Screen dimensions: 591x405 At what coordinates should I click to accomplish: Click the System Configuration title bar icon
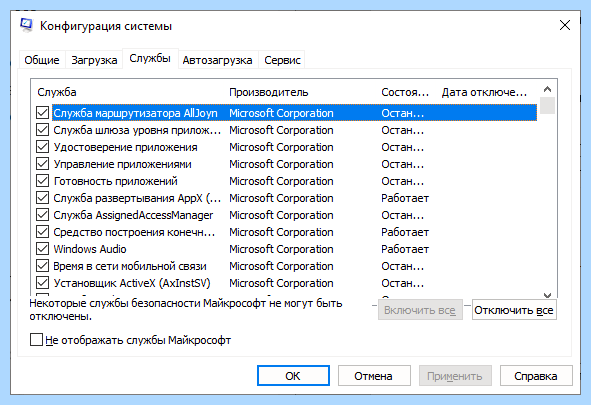pyautogui.click(x=26, y=25)
